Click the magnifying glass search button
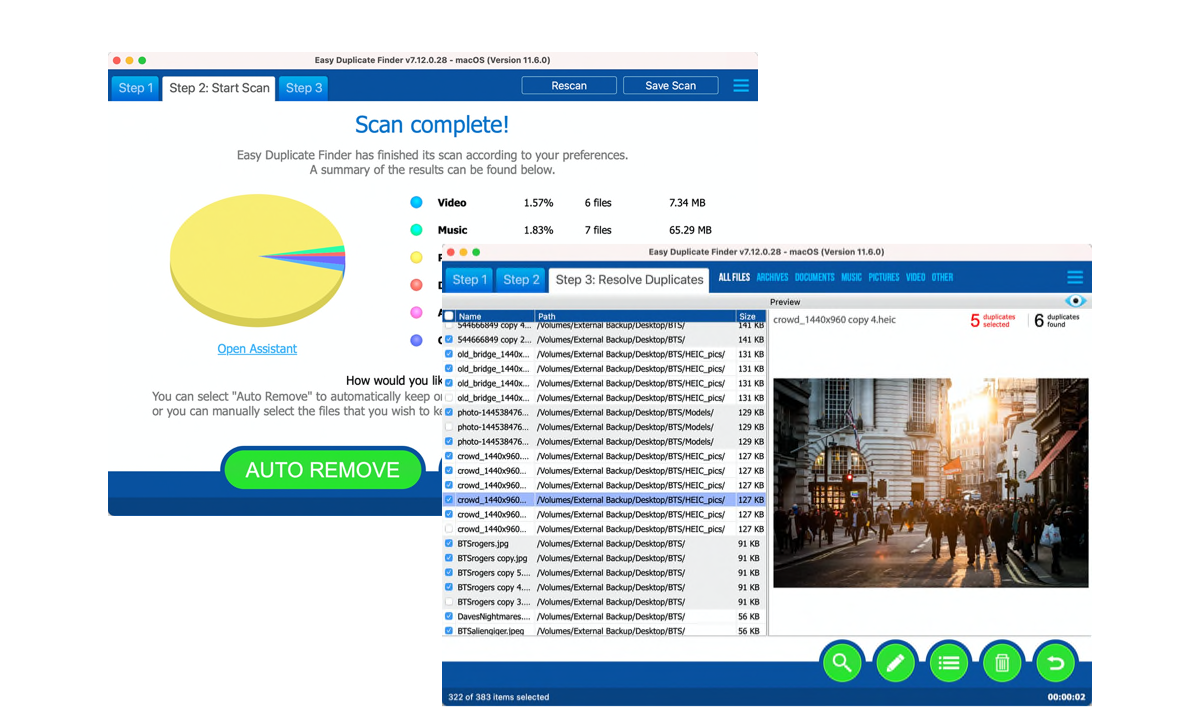 tap(842, 662)
